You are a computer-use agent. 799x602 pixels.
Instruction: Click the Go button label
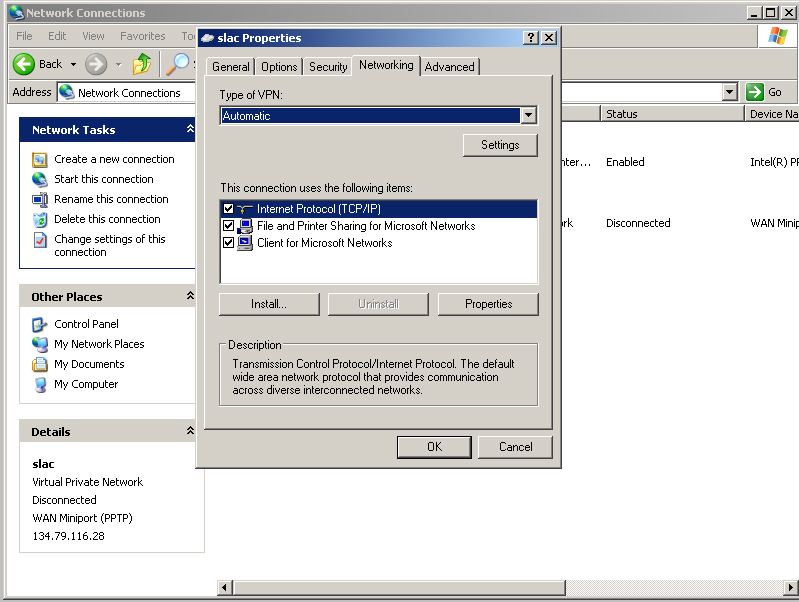[775, 92]
